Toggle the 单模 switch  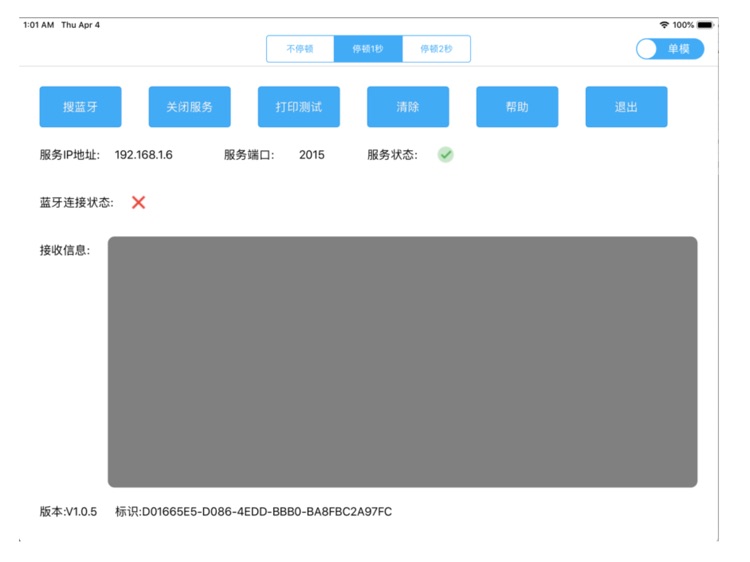670,49
